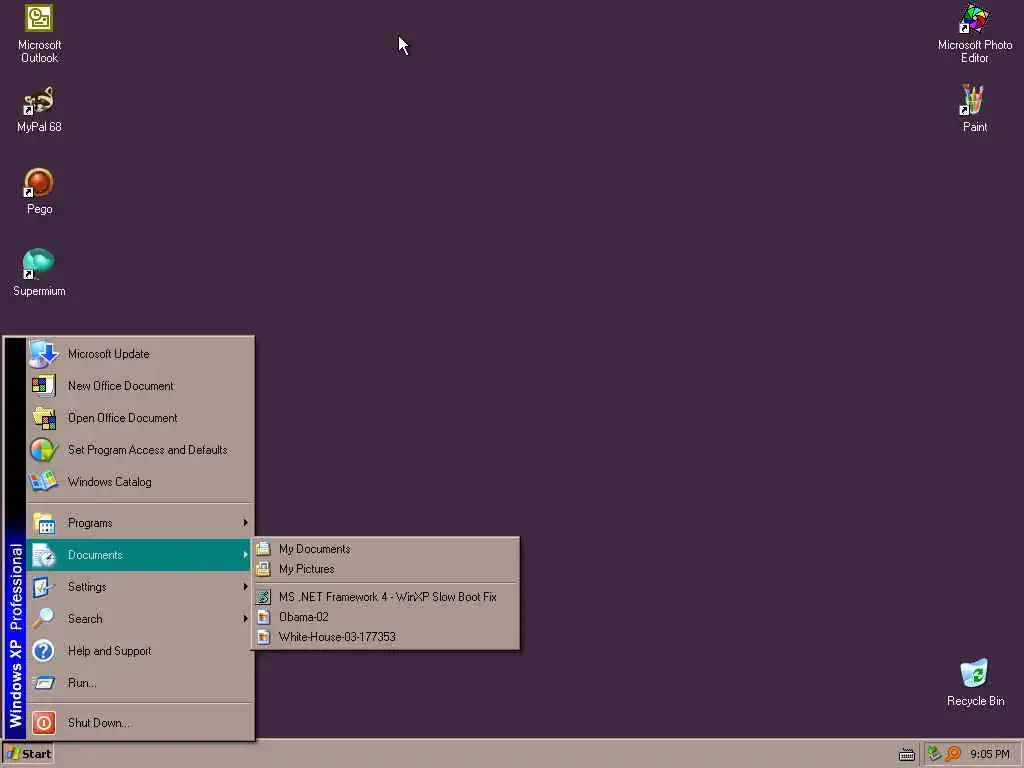Choose Open Office Document entry
The width and height of the screenshot is (1024, 768).
[140, 418]
